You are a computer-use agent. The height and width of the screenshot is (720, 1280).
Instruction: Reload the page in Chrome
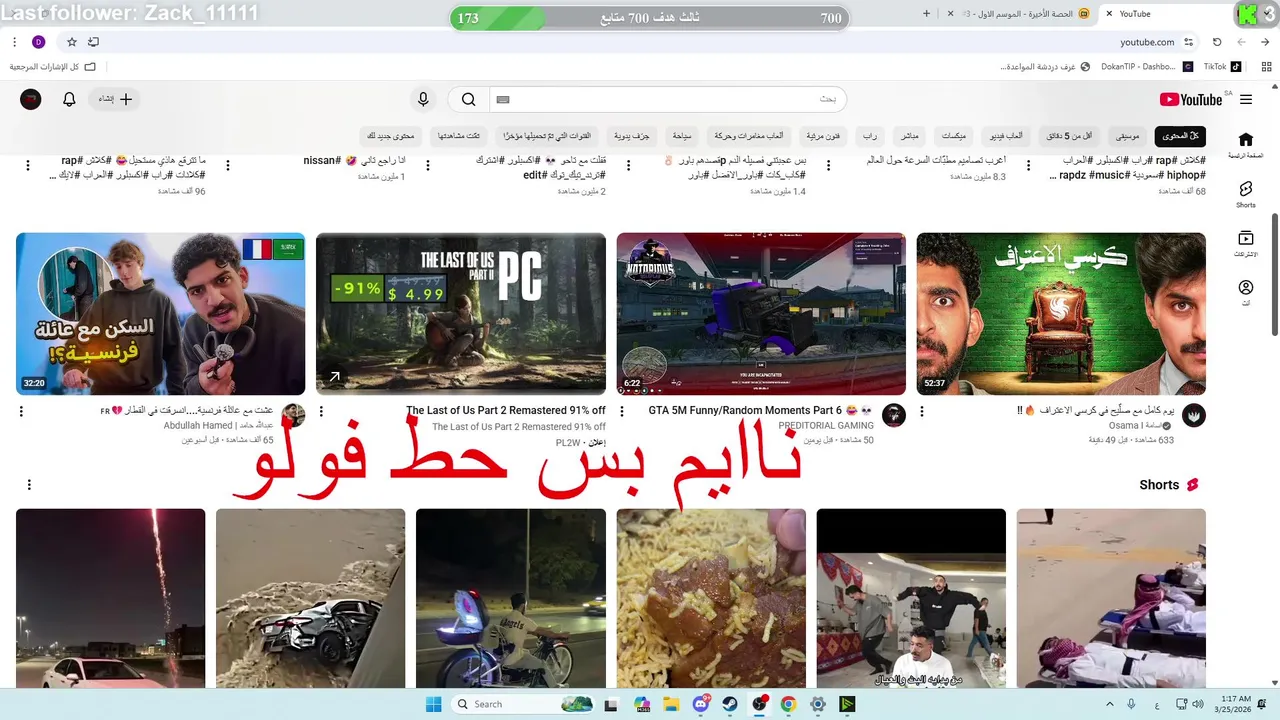(1217, 42)
